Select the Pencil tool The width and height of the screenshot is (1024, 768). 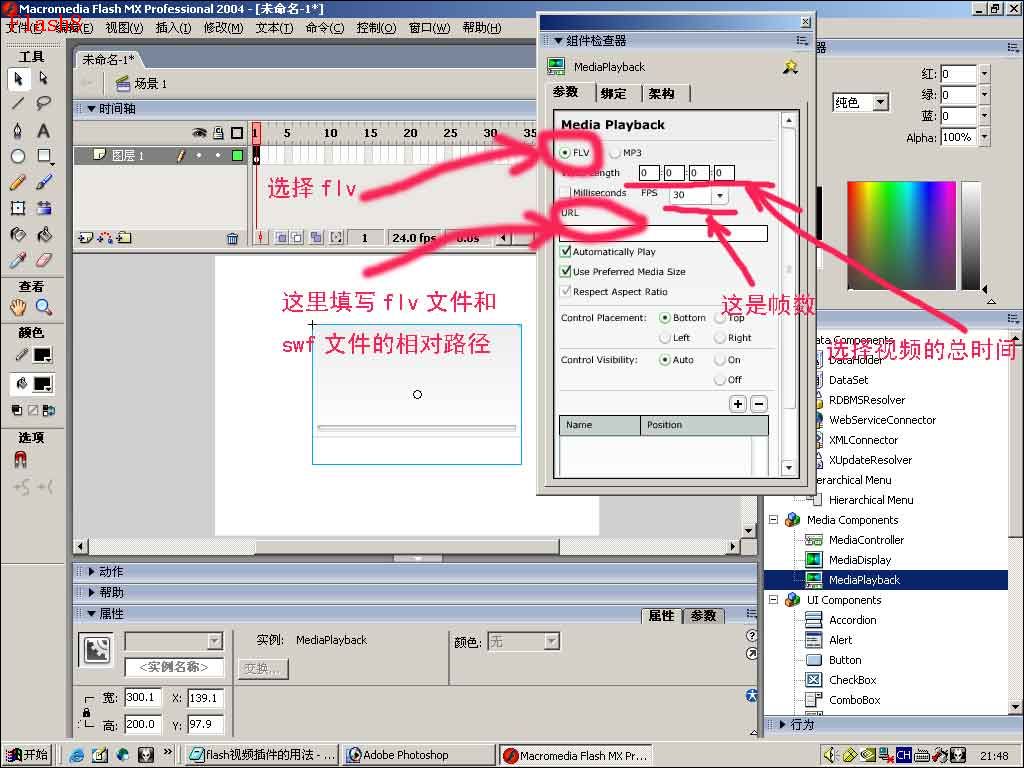[18, 182]
